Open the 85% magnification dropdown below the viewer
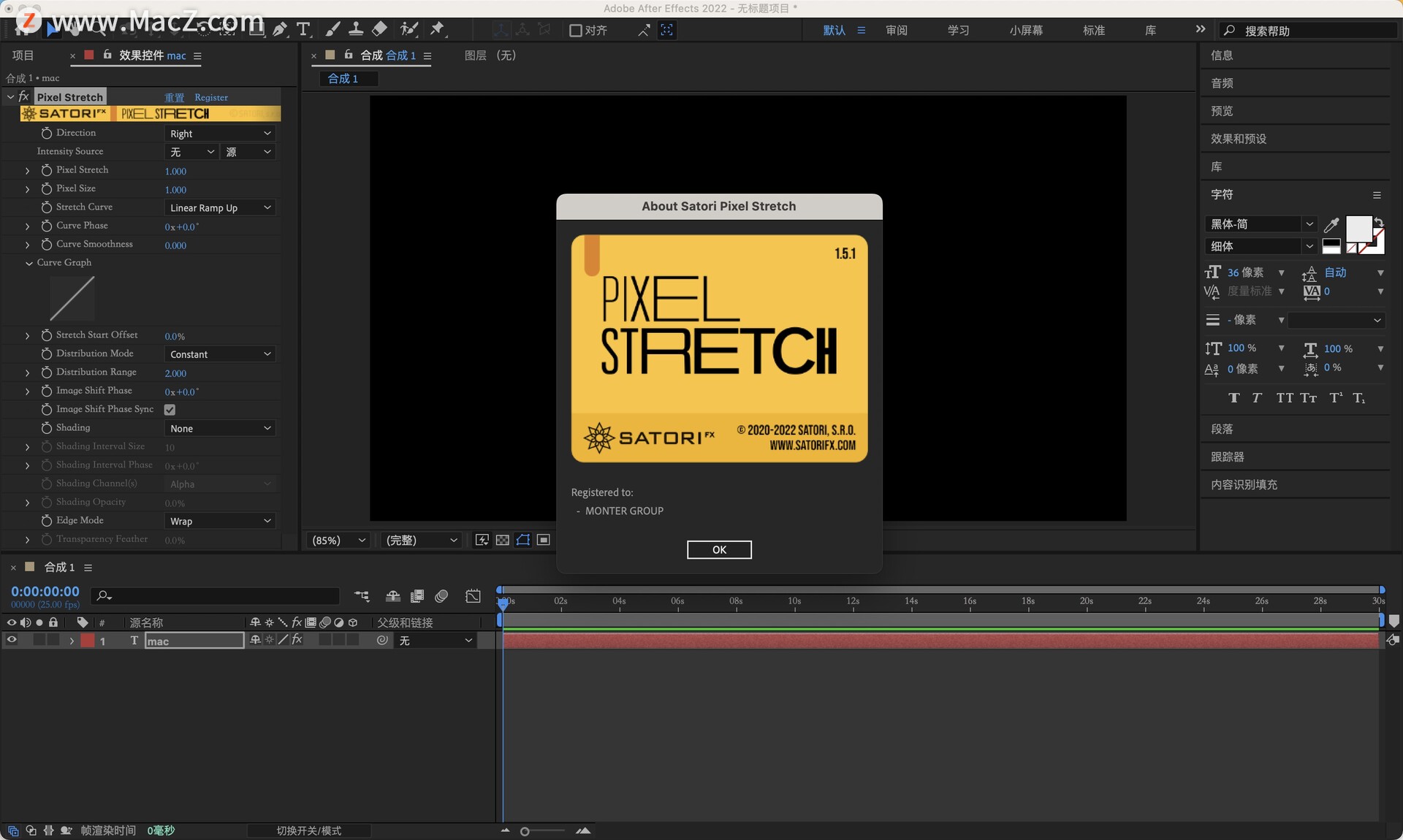 tap(337, 541)
